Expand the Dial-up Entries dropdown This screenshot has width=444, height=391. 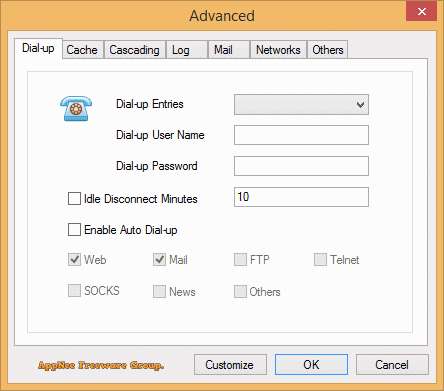[x=301, y=105]
